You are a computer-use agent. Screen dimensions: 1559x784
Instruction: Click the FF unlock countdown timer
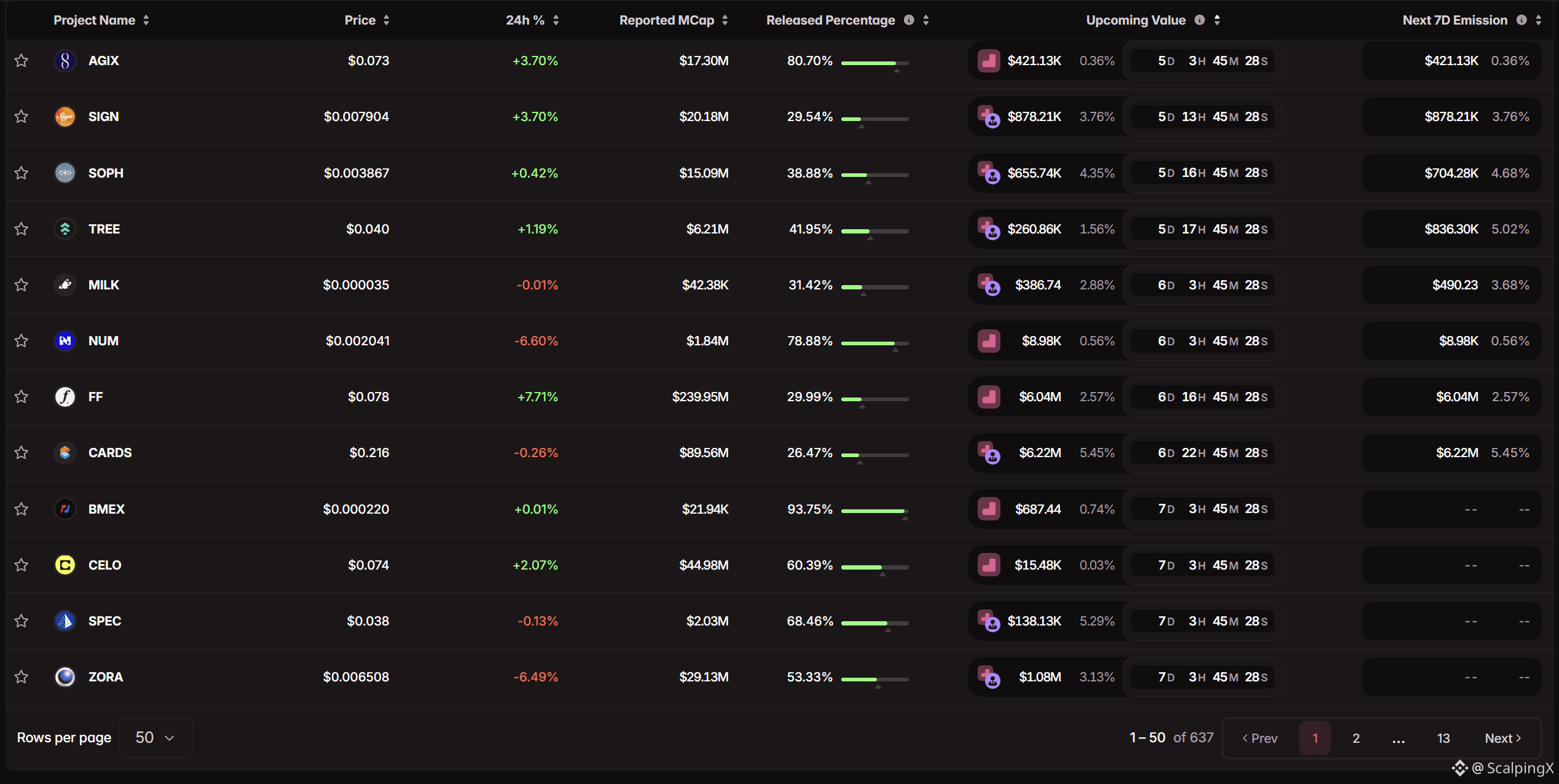click(x=1203, y=397)
